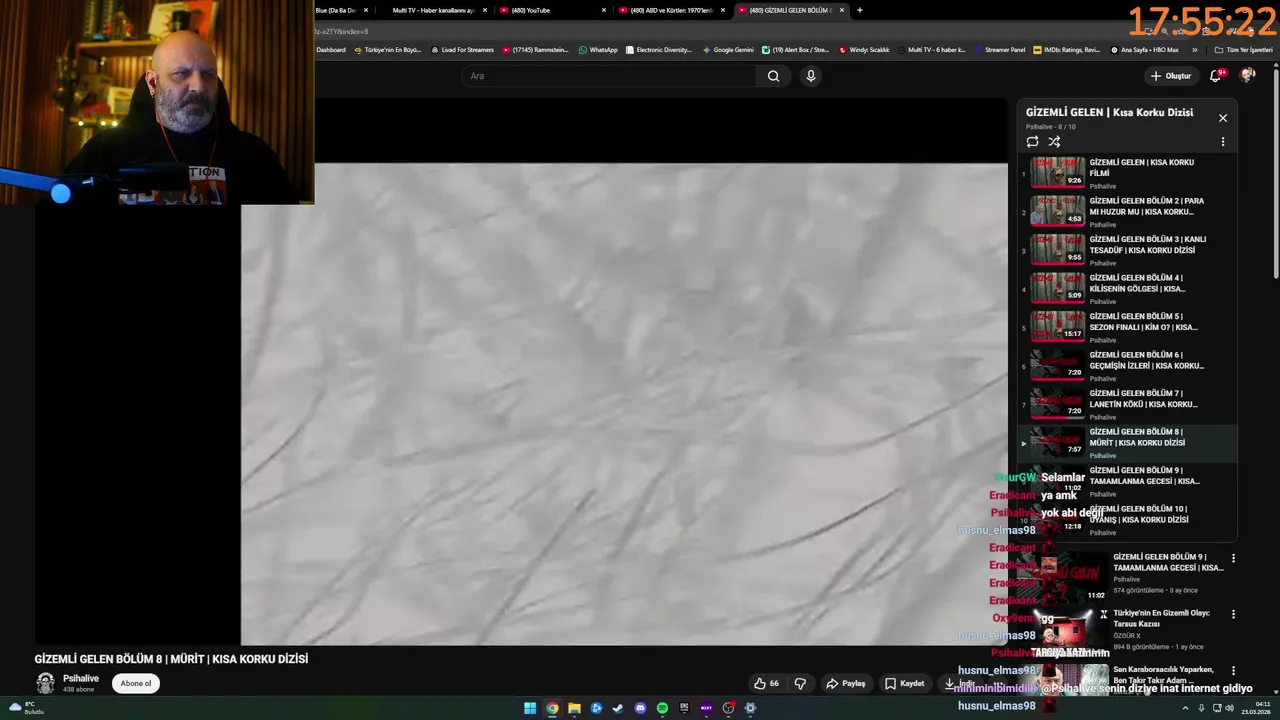Open Discord from taskbar
Image resolution: width=1280 pixels, height=720 pixels.
[640, 708]
